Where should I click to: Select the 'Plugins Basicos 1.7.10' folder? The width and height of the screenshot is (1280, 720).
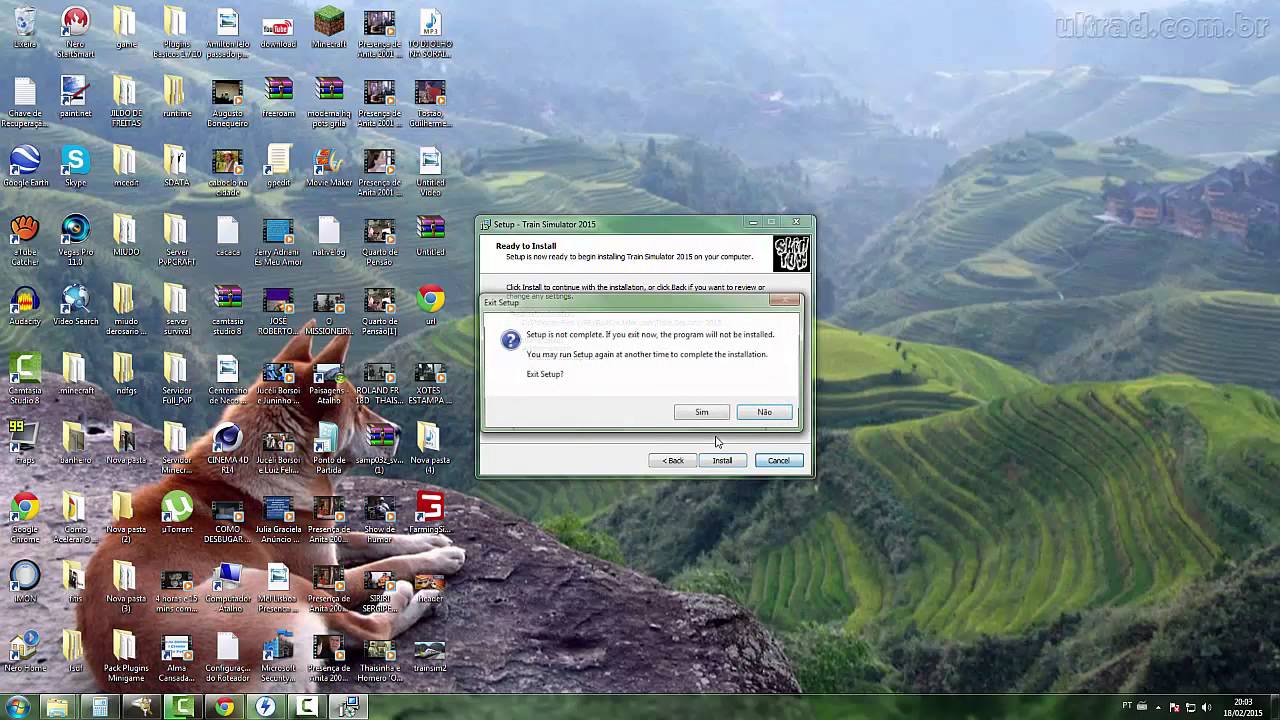pos(177,32)
